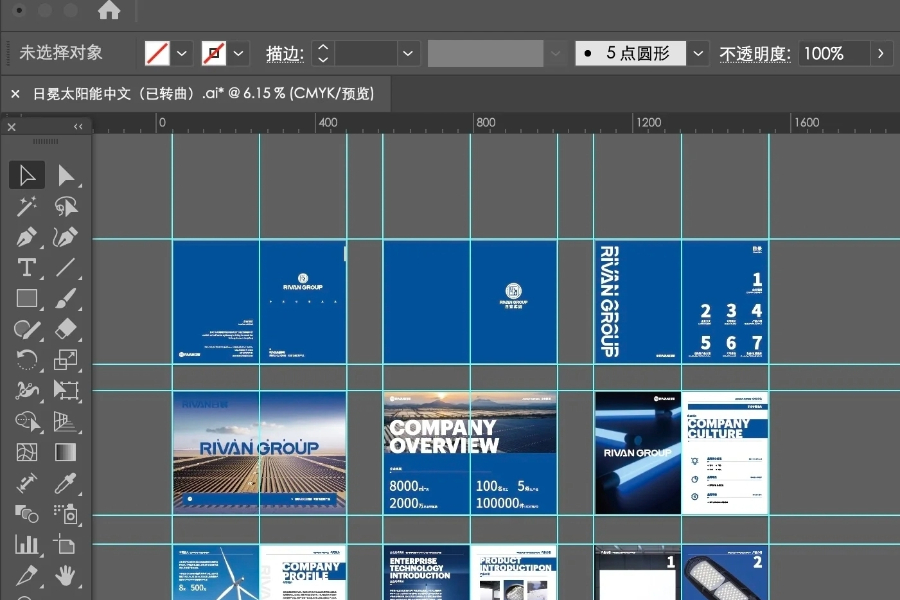Activate the Magic Wand tool
The height and width of the screenshot is (600, 900).
point(27,206)
